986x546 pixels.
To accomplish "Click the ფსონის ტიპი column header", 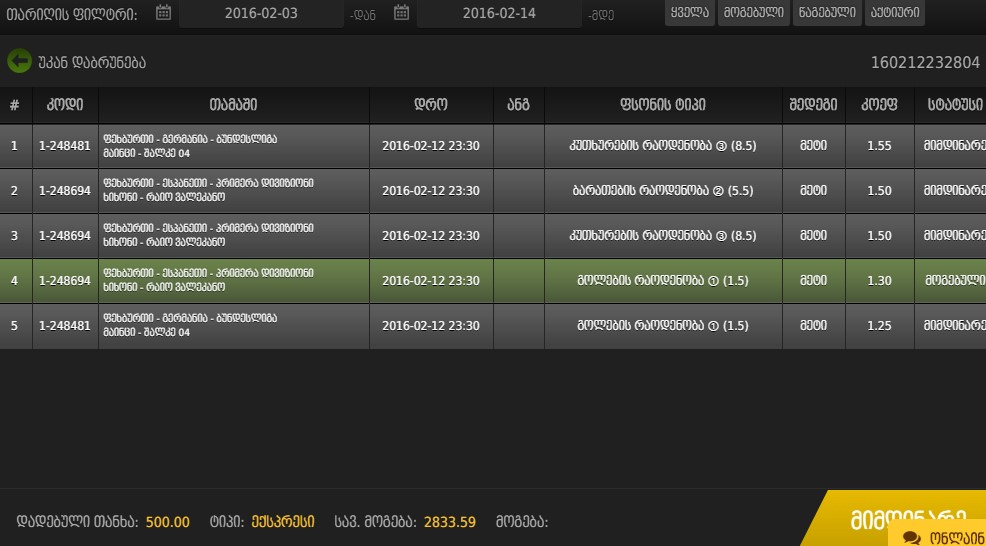I will point(663,105).
